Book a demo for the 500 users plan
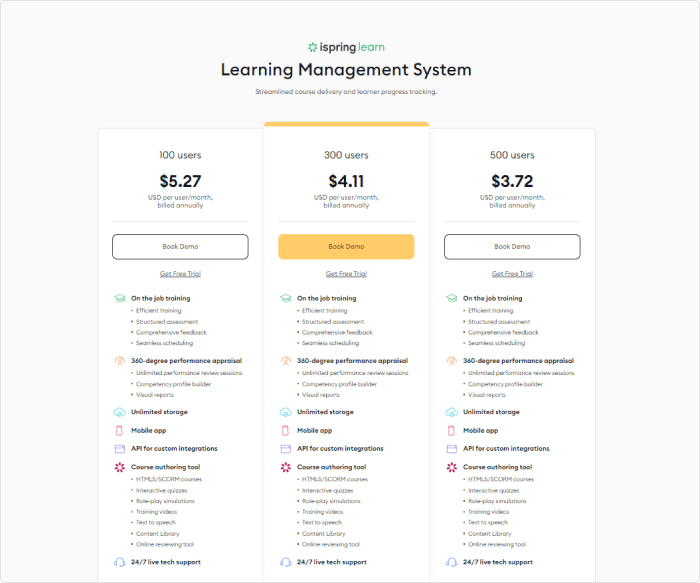Screen dimensions: 700x583 512,246
